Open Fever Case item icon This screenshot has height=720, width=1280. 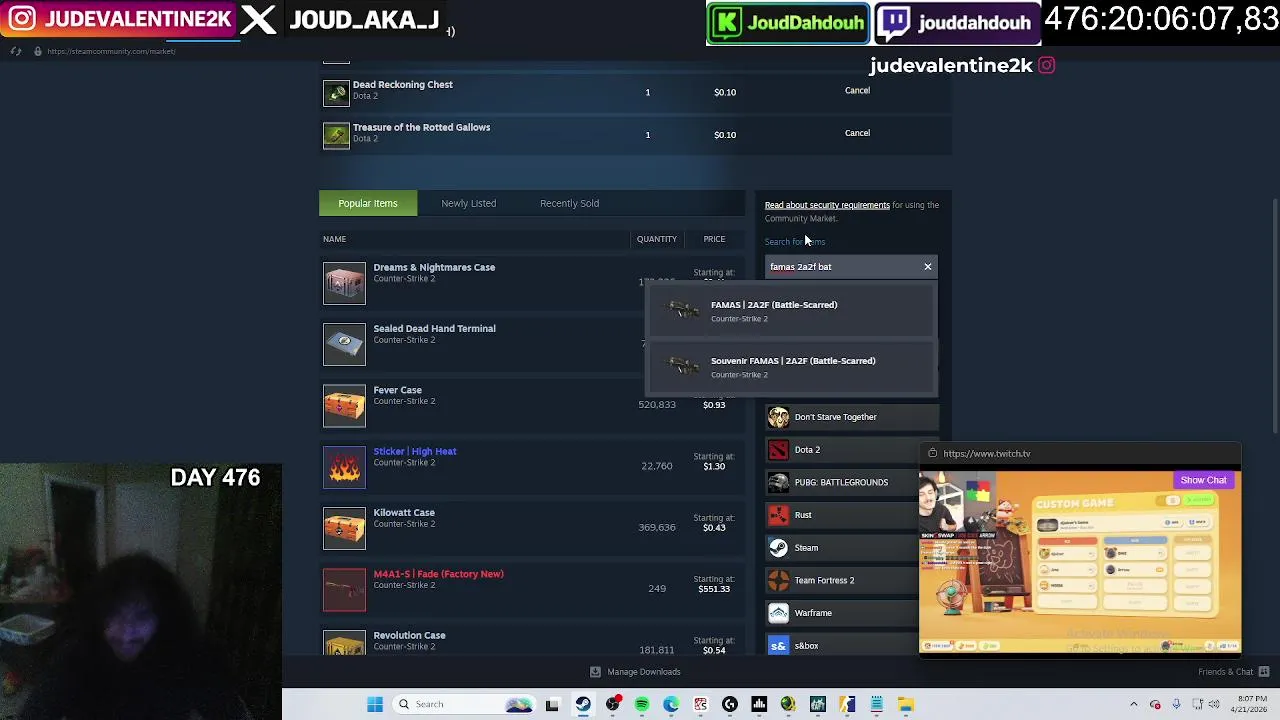click(x=344, y=406)
